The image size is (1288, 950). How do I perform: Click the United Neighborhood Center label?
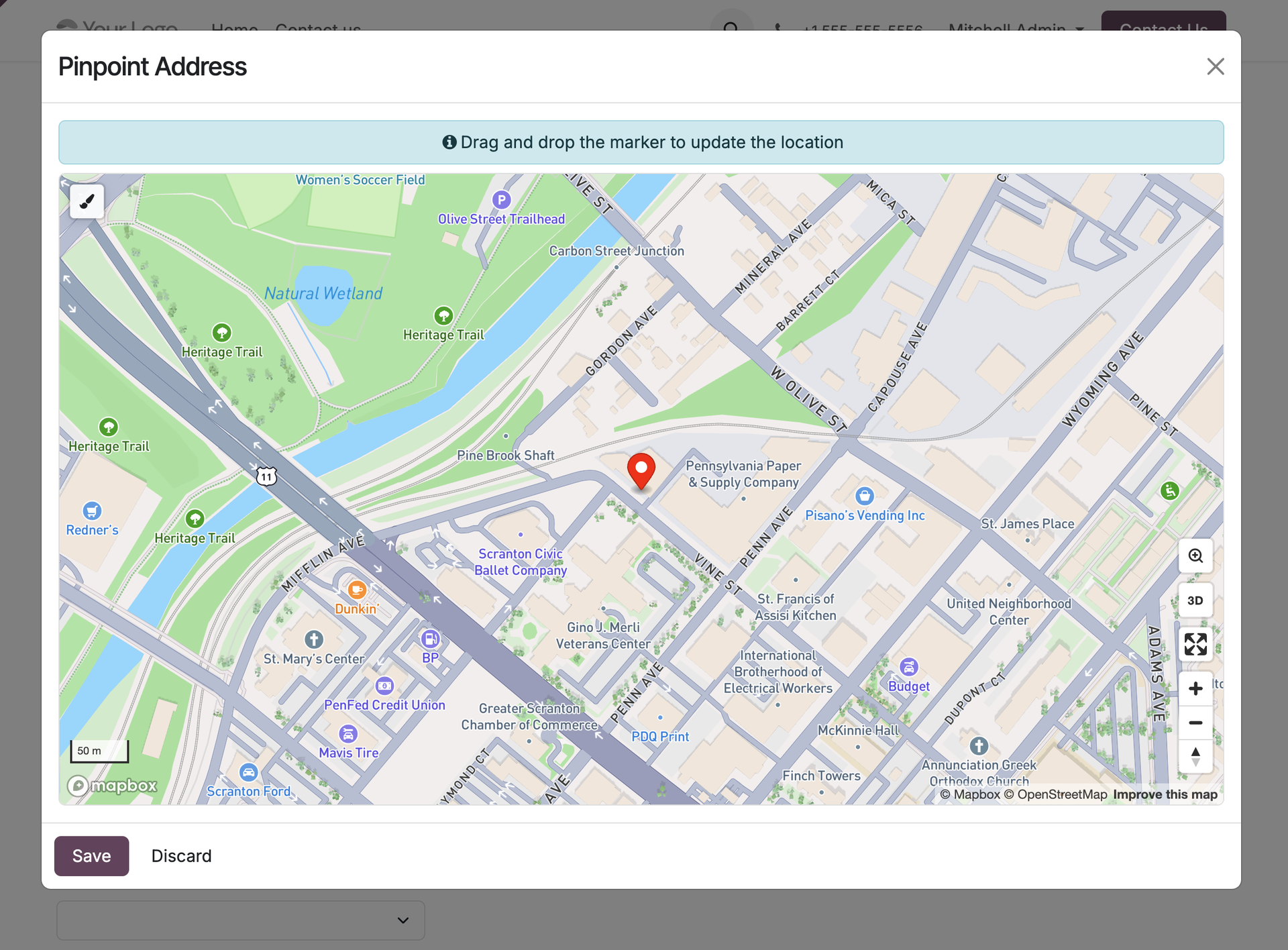pos(1009,612)
